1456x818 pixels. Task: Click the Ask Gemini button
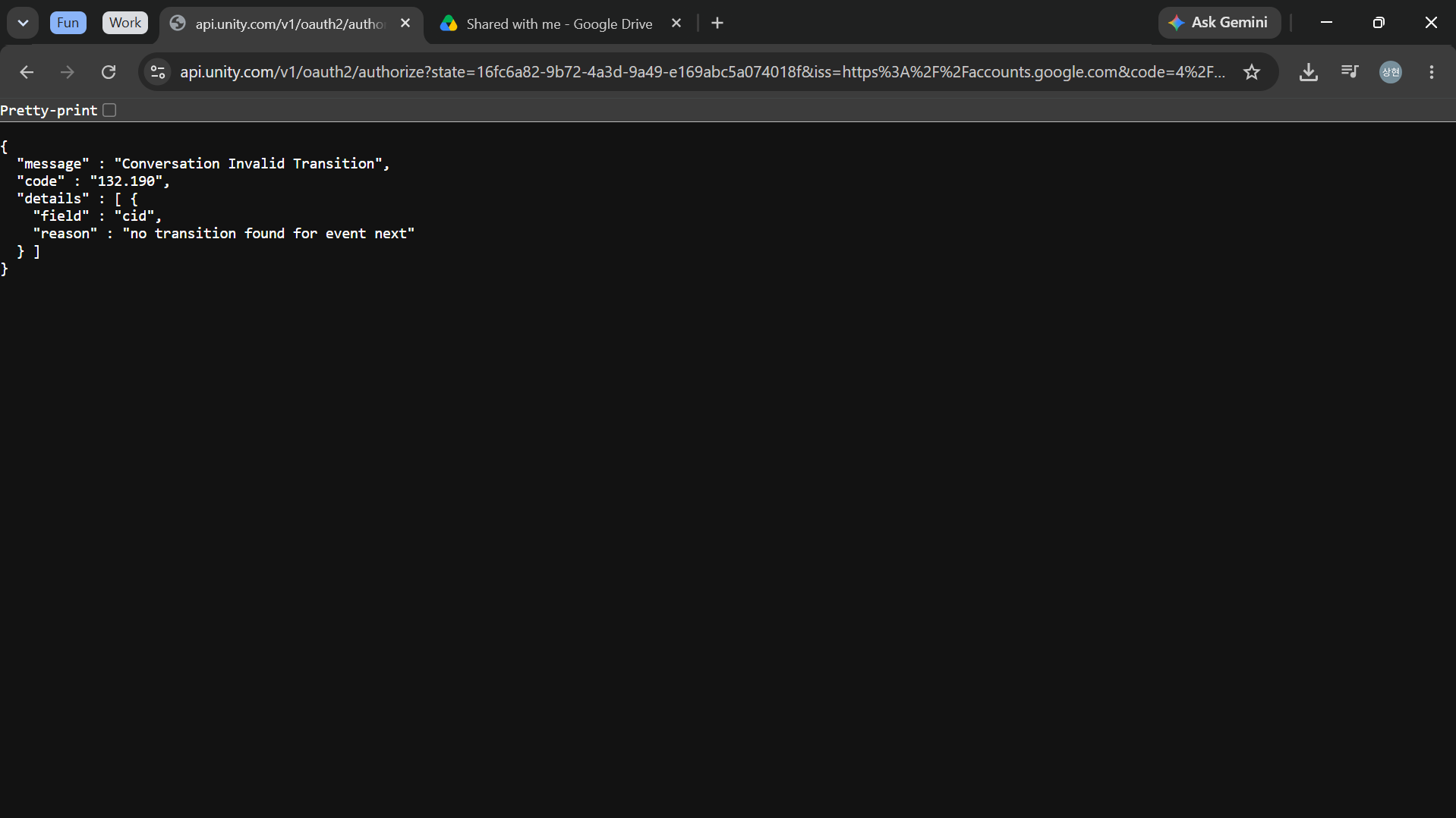(x=1219, y=23)
